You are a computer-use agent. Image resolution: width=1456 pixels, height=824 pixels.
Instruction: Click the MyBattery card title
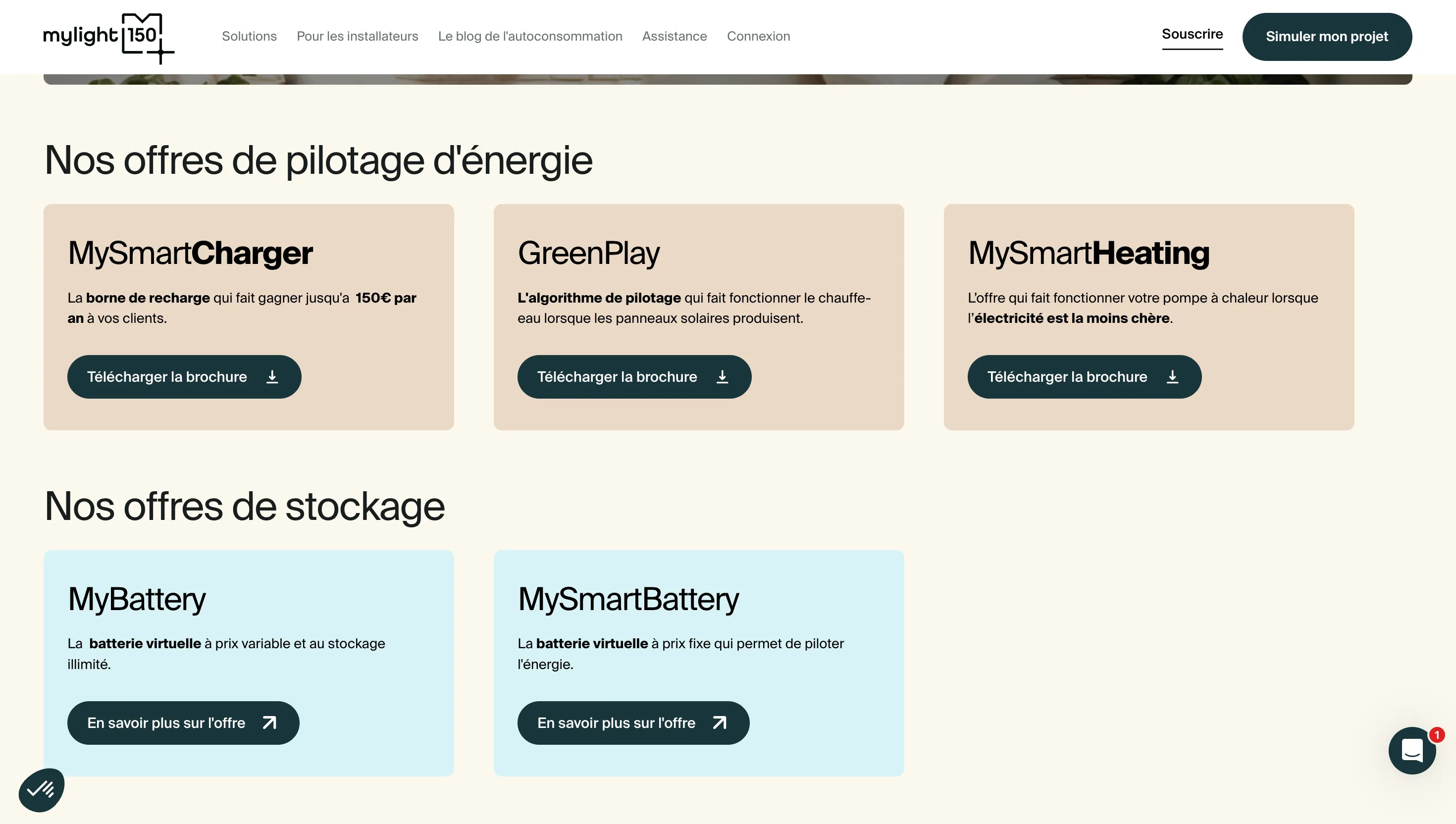click(x=136, y=599)
